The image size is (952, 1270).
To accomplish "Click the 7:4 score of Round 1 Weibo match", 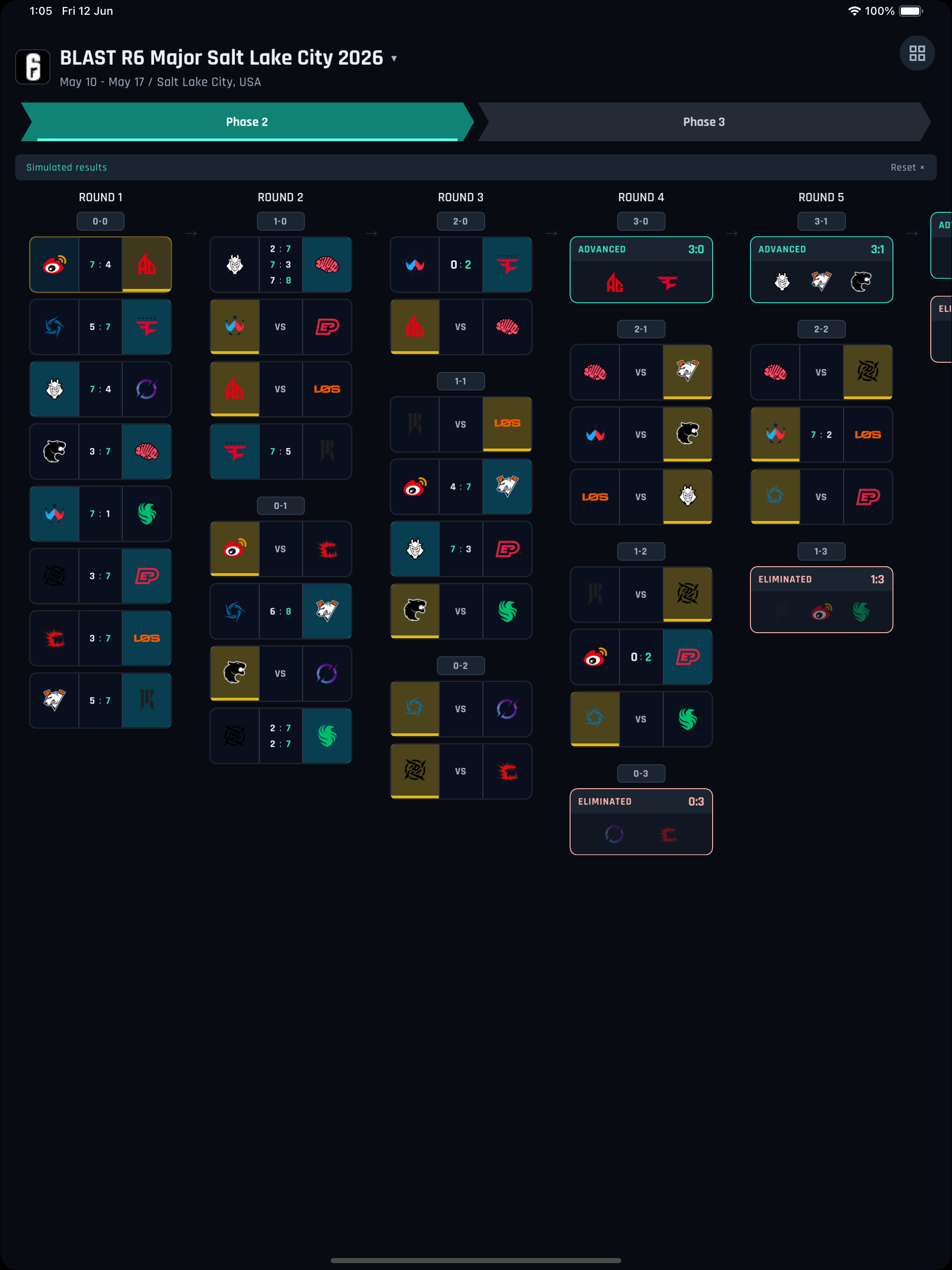I will click(x=101, y=265).
